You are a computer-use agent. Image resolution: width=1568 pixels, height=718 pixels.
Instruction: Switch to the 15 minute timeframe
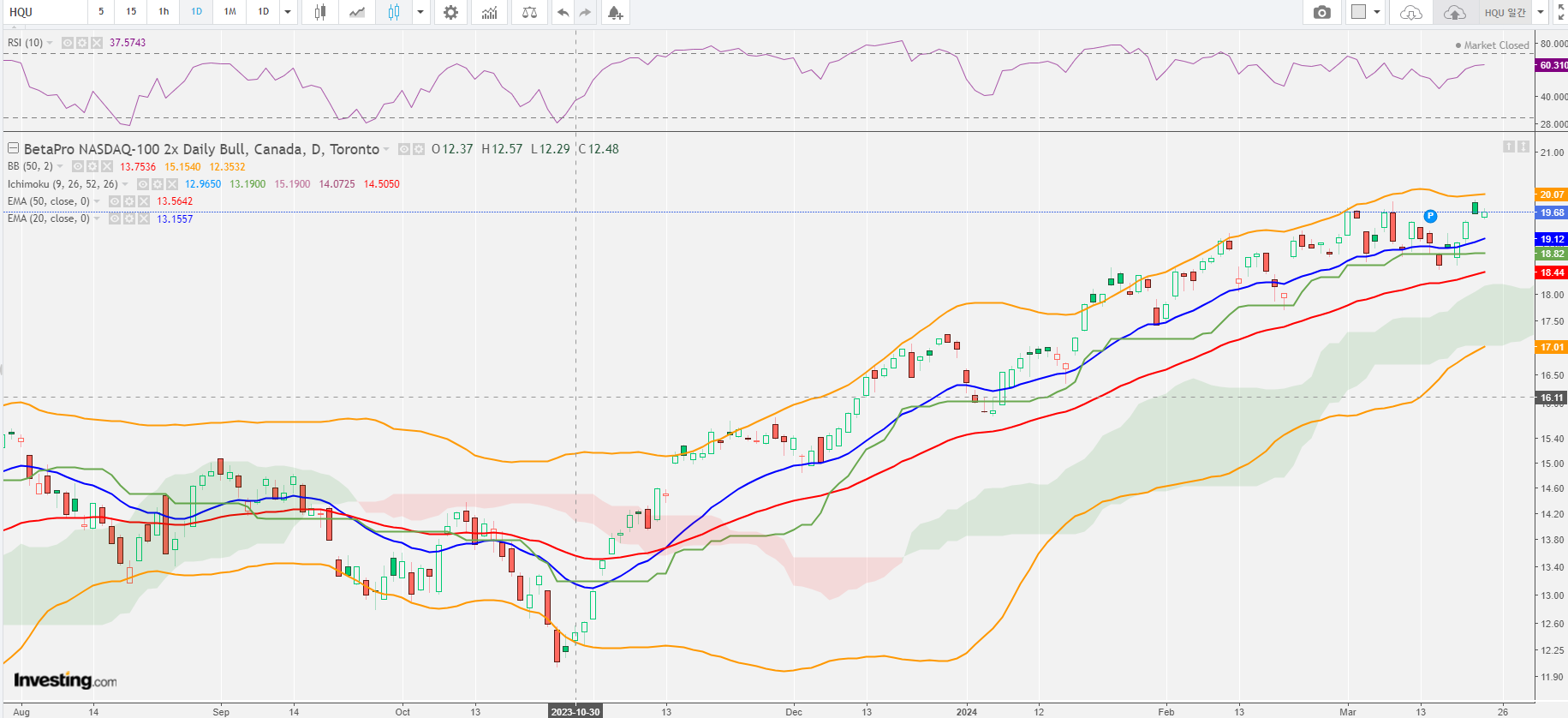pos(131,12)
